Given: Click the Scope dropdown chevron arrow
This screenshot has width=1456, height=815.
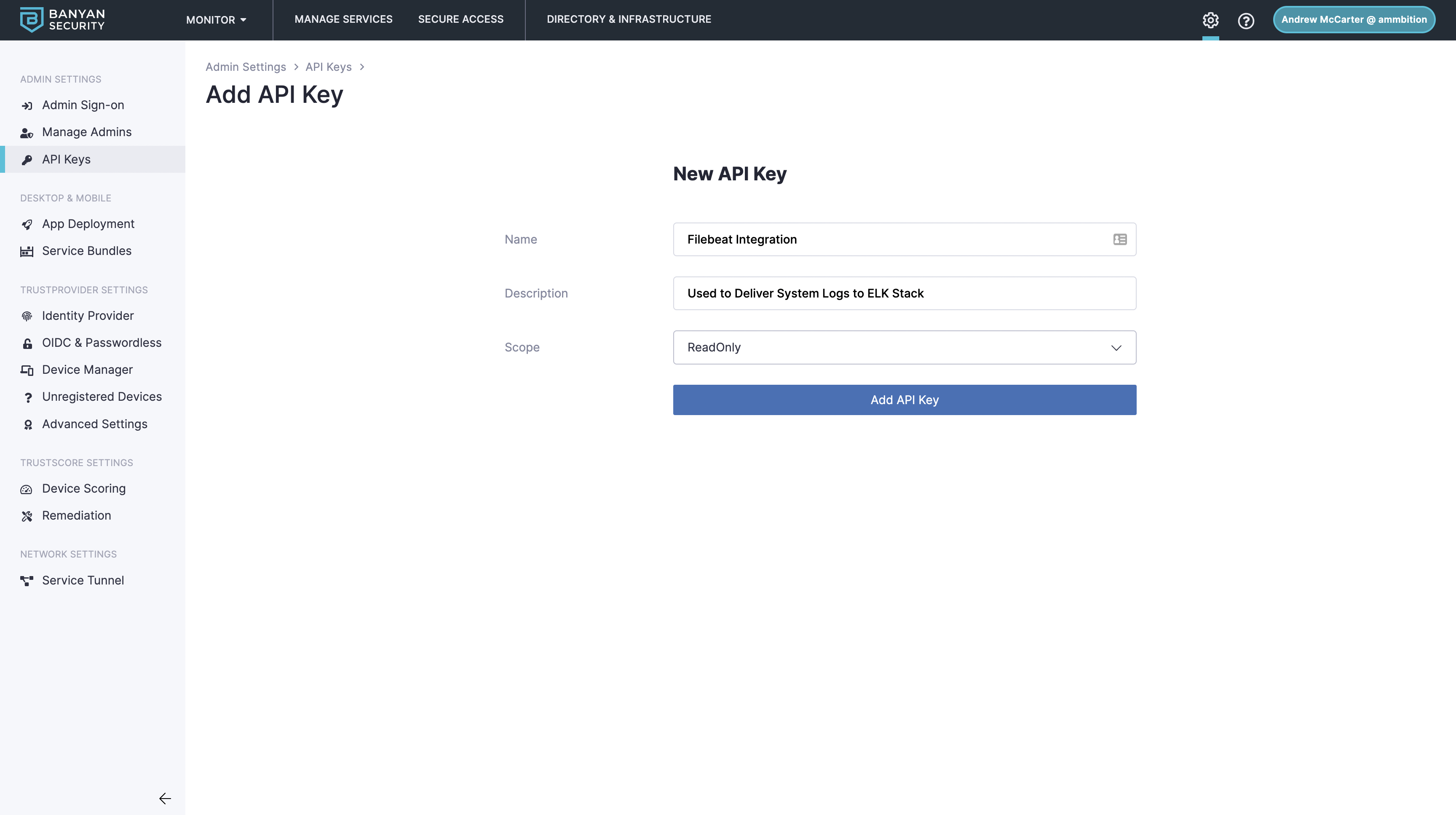Looking at the screenshot, I should (1116, 348).
